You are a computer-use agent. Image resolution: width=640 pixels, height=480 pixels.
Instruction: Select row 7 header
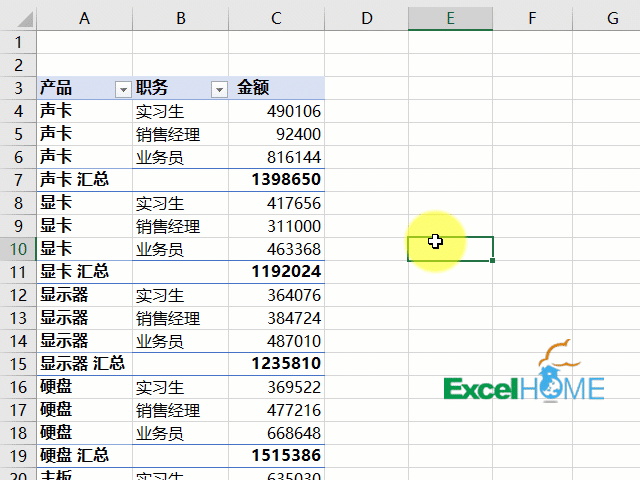pos(18,180)
